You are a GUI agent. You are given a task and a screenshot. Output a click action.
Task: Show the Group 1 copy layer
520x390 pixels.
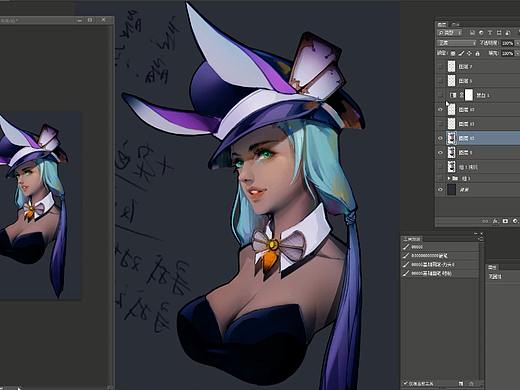tap(440, 167)
